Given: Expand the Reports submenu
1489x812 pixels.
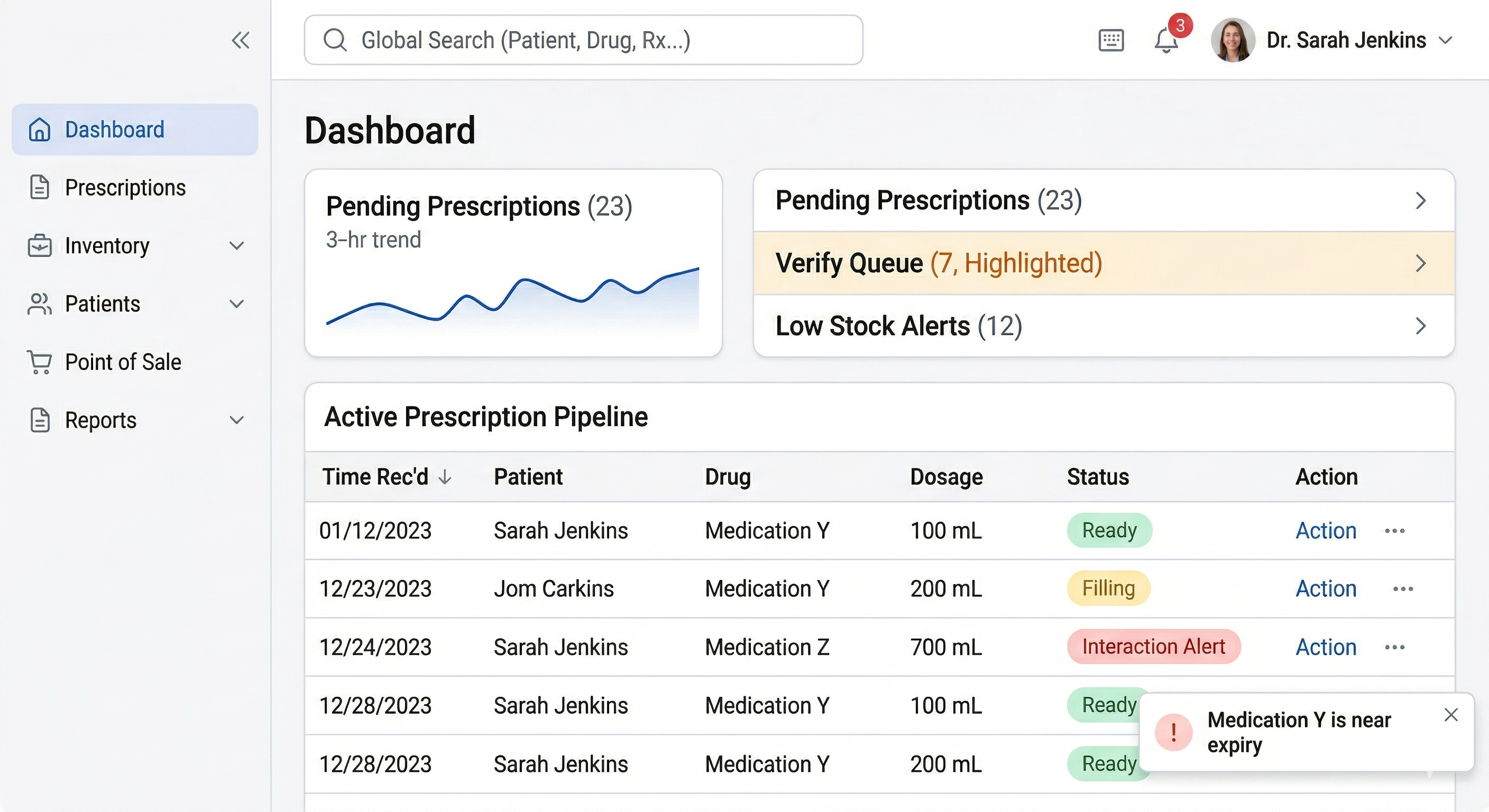Looking at the screenshot, I should (237, 420).
